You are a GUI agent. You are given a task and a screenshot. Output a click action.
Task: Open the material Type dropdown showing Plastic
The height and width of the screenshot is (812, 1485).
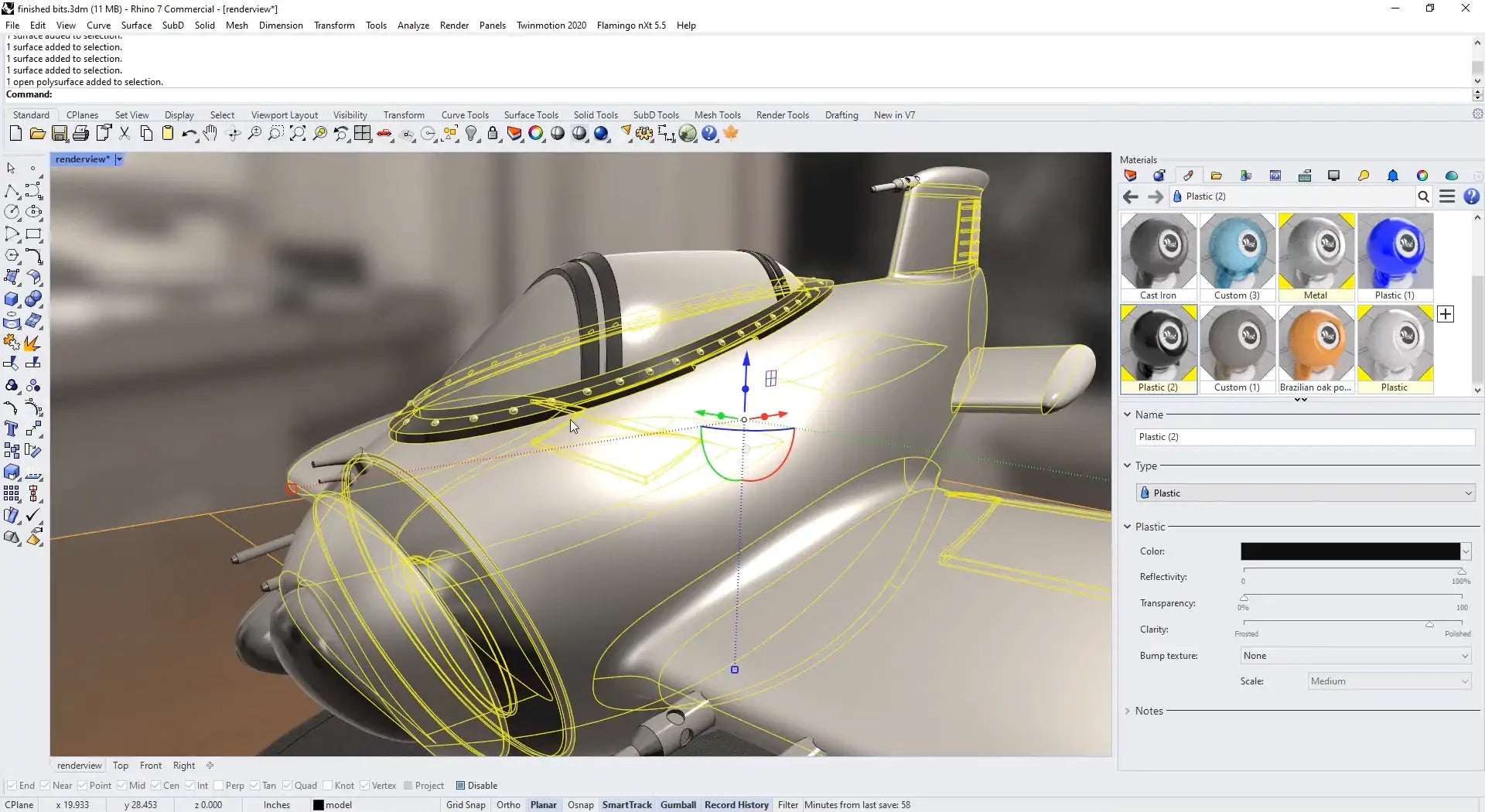coord(1305,493)
